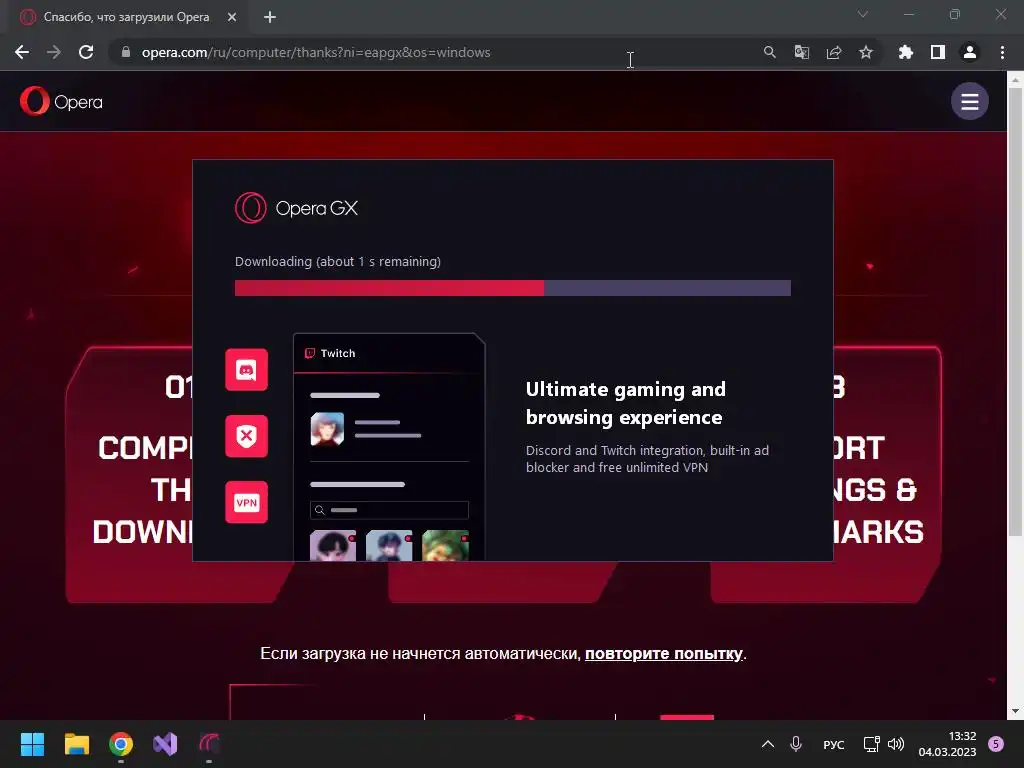Click the streamer avatar in Twitch preview

327,429
